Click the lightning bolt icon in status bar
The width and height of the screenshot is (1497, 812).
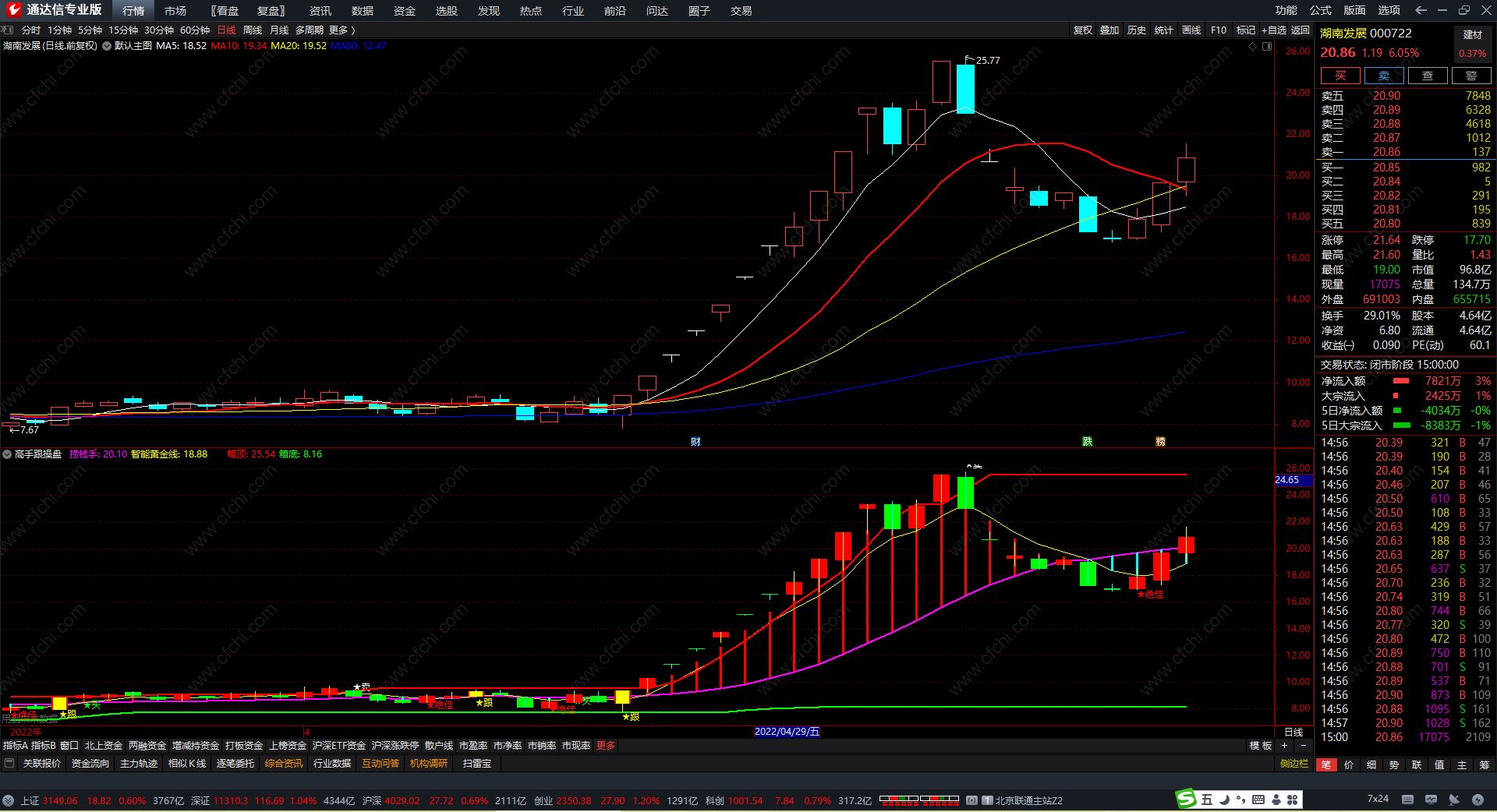[x=1478, y=799]
